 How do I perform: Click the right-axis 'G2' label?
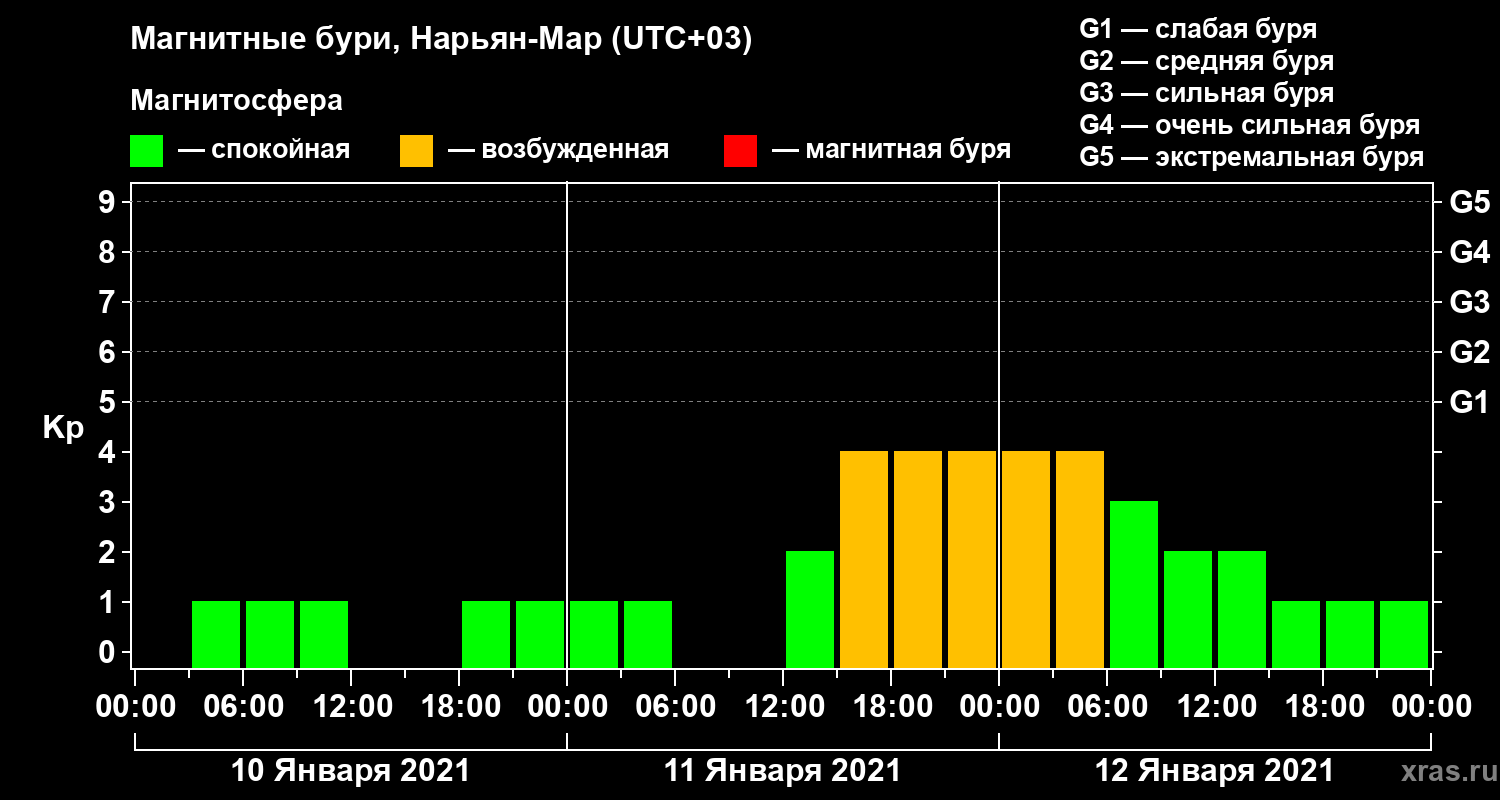[1470, 352]
